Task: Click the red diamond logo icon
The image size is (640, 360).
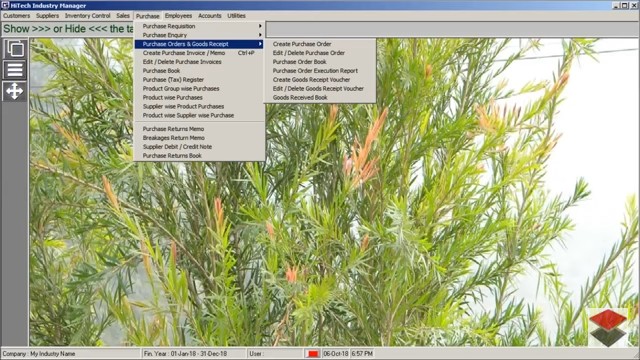Action: point(608,327)
